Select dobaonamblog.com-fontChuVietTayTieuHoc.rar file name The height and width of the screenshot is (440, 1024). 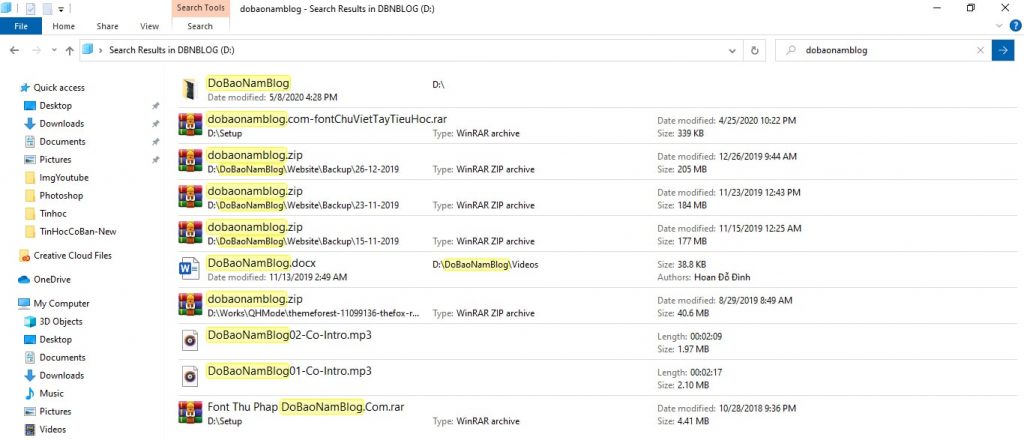pyautogui.click(x=327, y=119)
